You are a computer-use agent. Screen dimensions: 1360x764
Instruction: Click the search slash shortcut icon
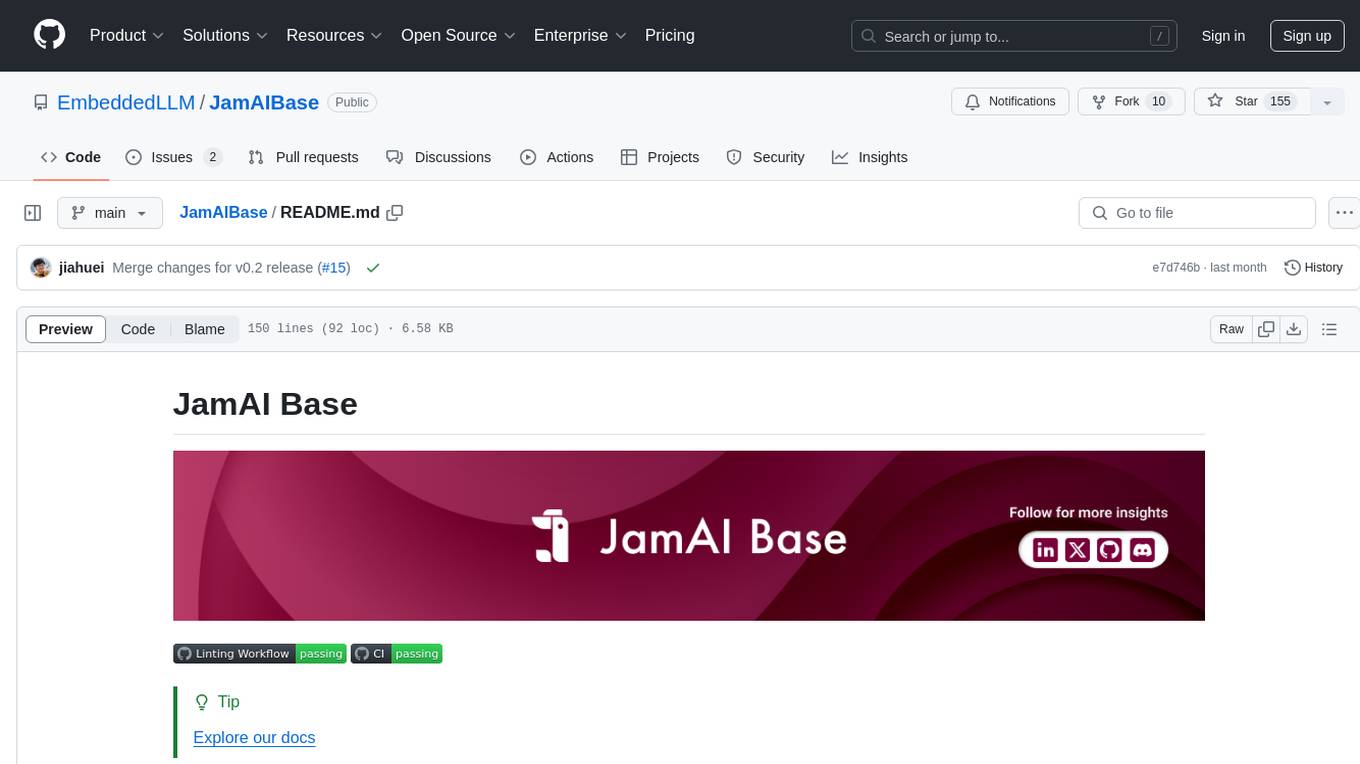click(1159, 36)
